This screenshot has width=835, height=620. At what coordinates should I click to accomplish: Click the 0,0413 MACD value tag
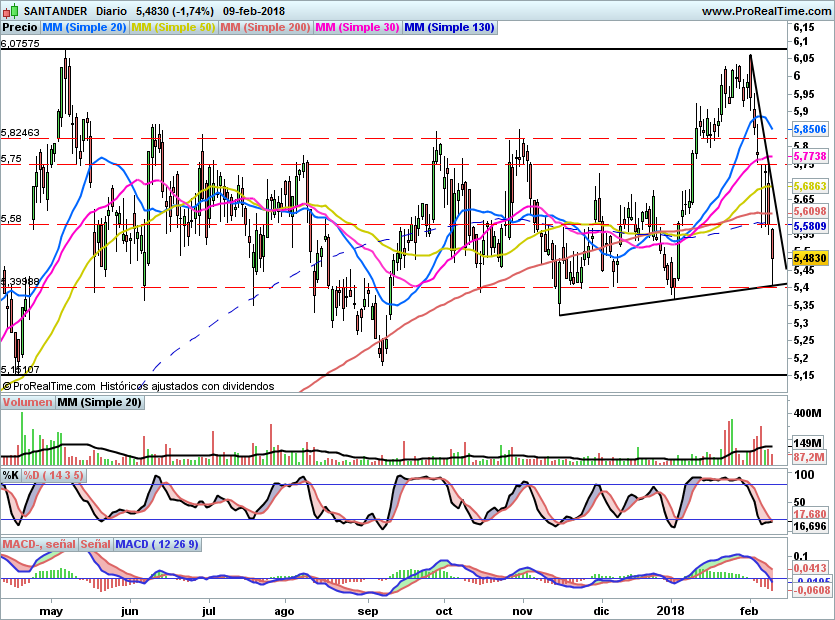(x=810, y=568)
